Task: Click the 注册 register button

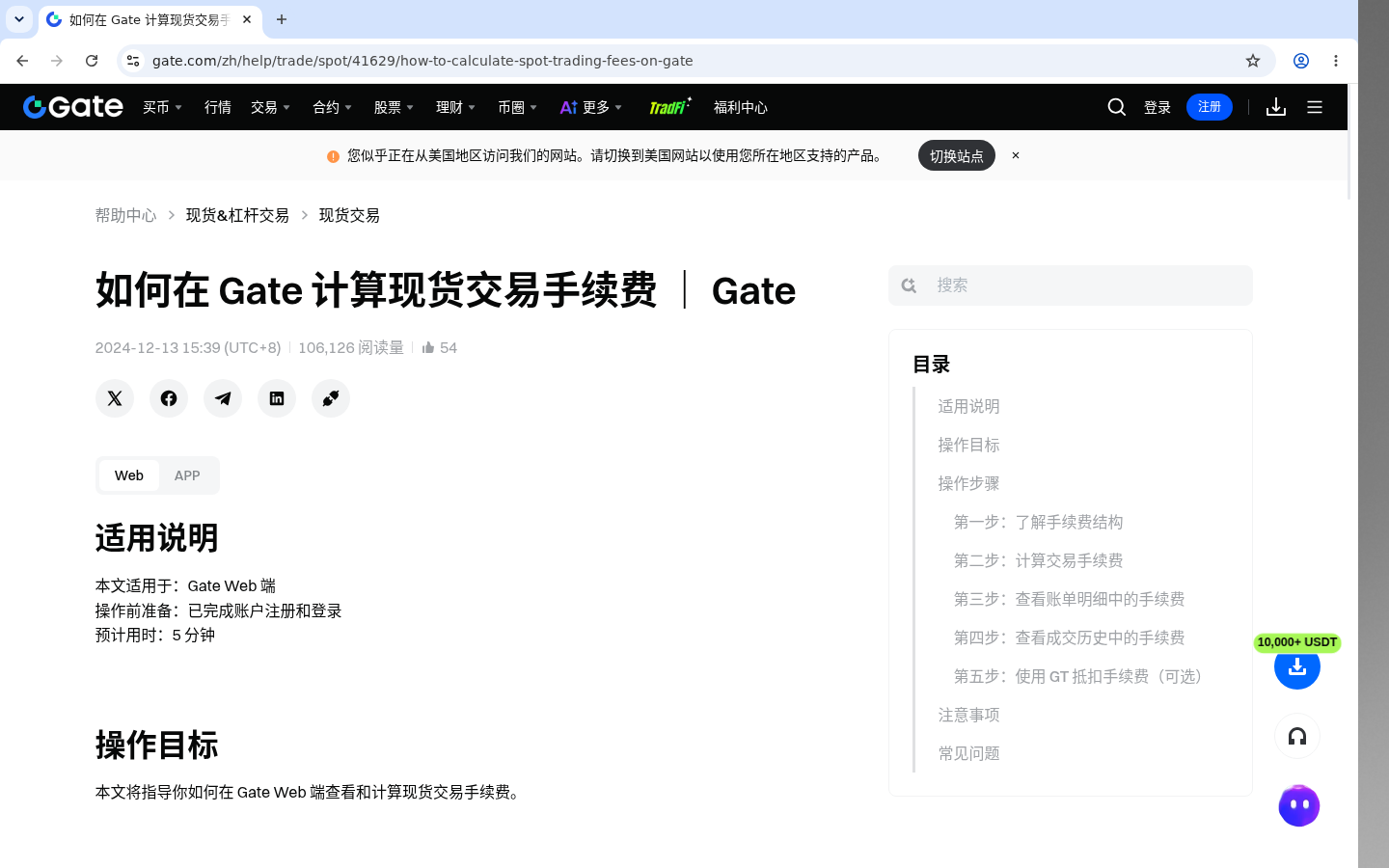Action: coord(1210,107)
